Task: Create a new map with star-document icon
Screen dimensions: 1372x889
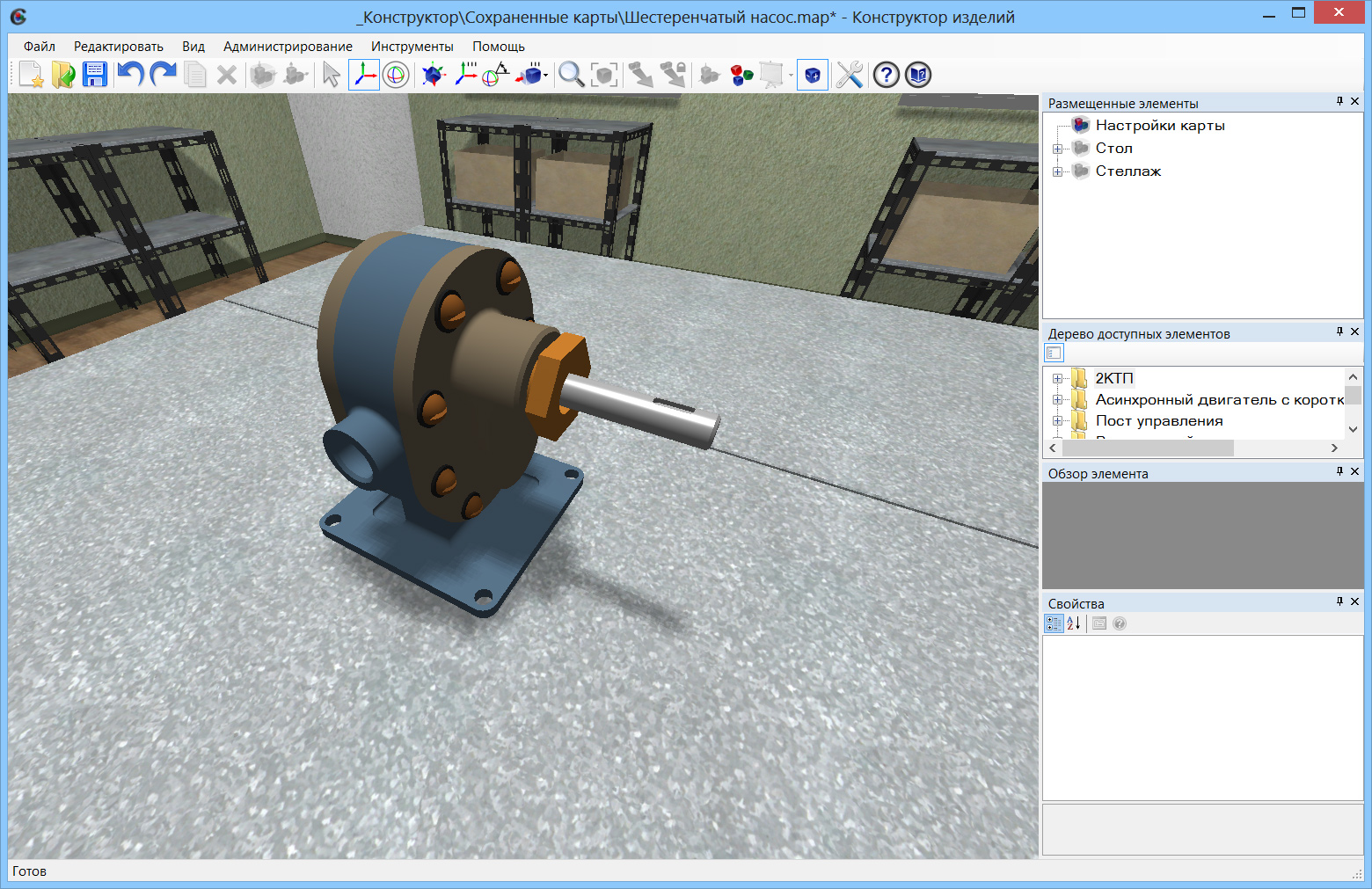Action: pyautogui.click(x=32, y=75)
